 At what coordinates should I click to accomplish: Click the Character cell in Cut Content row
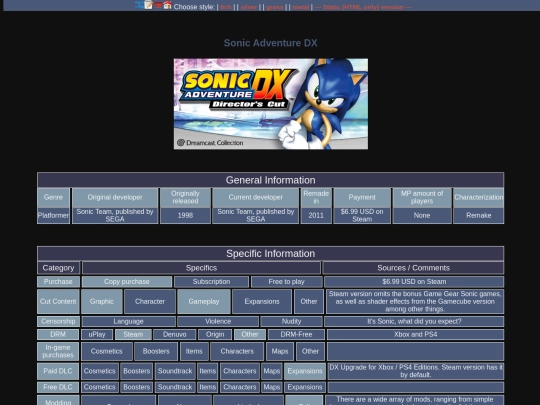[150, 301]
